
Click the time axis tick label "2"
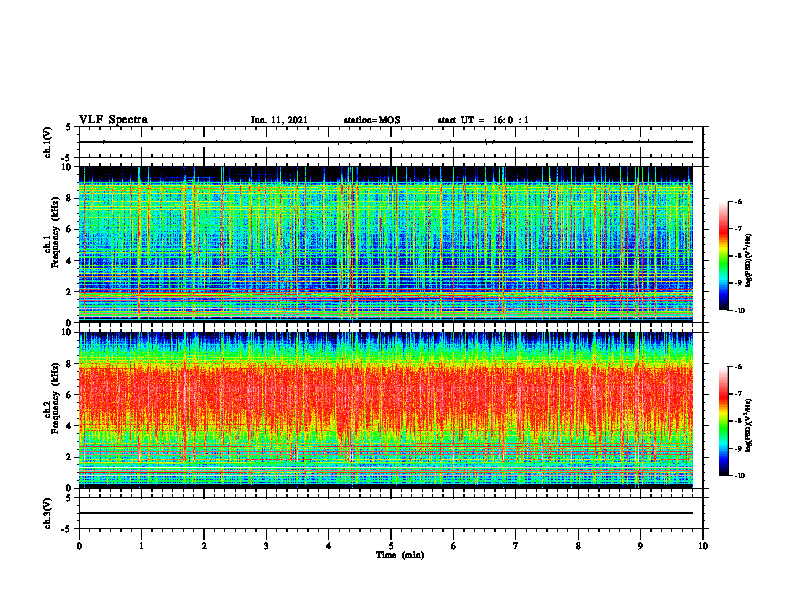[204, 546]
